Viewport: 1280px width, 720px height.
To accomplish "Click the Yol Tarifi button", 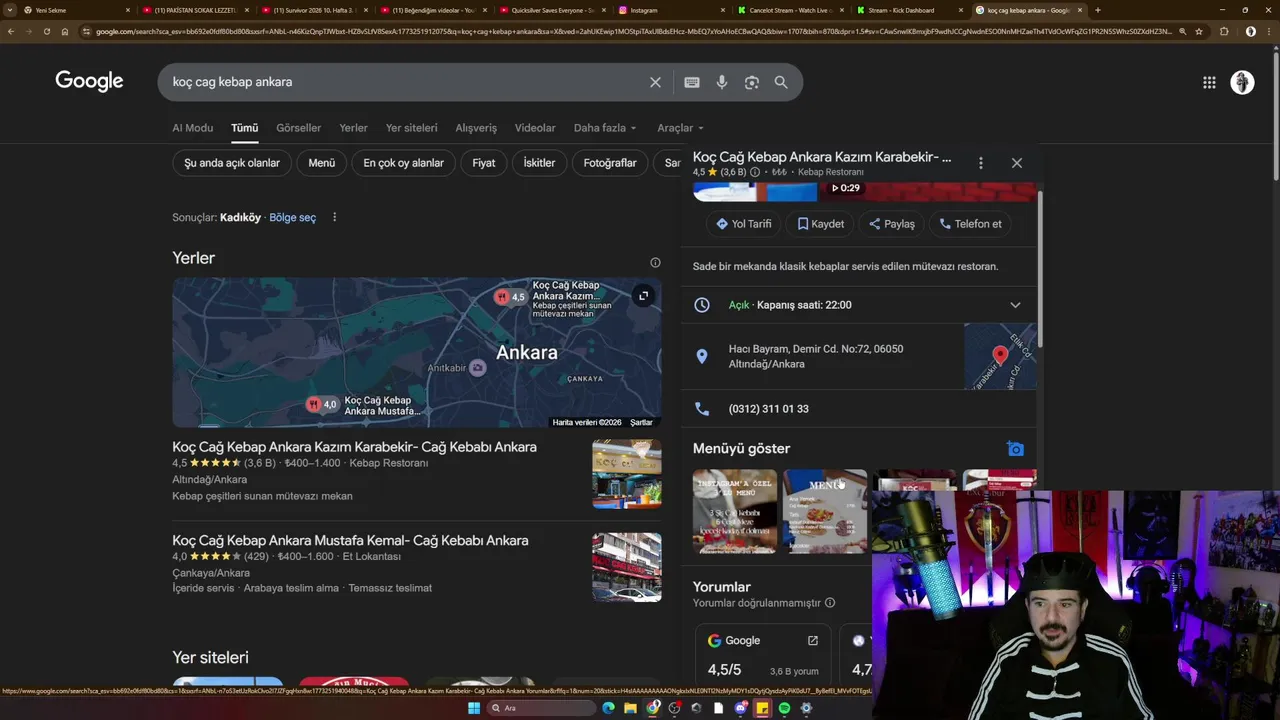I will [x=744, y=224].
